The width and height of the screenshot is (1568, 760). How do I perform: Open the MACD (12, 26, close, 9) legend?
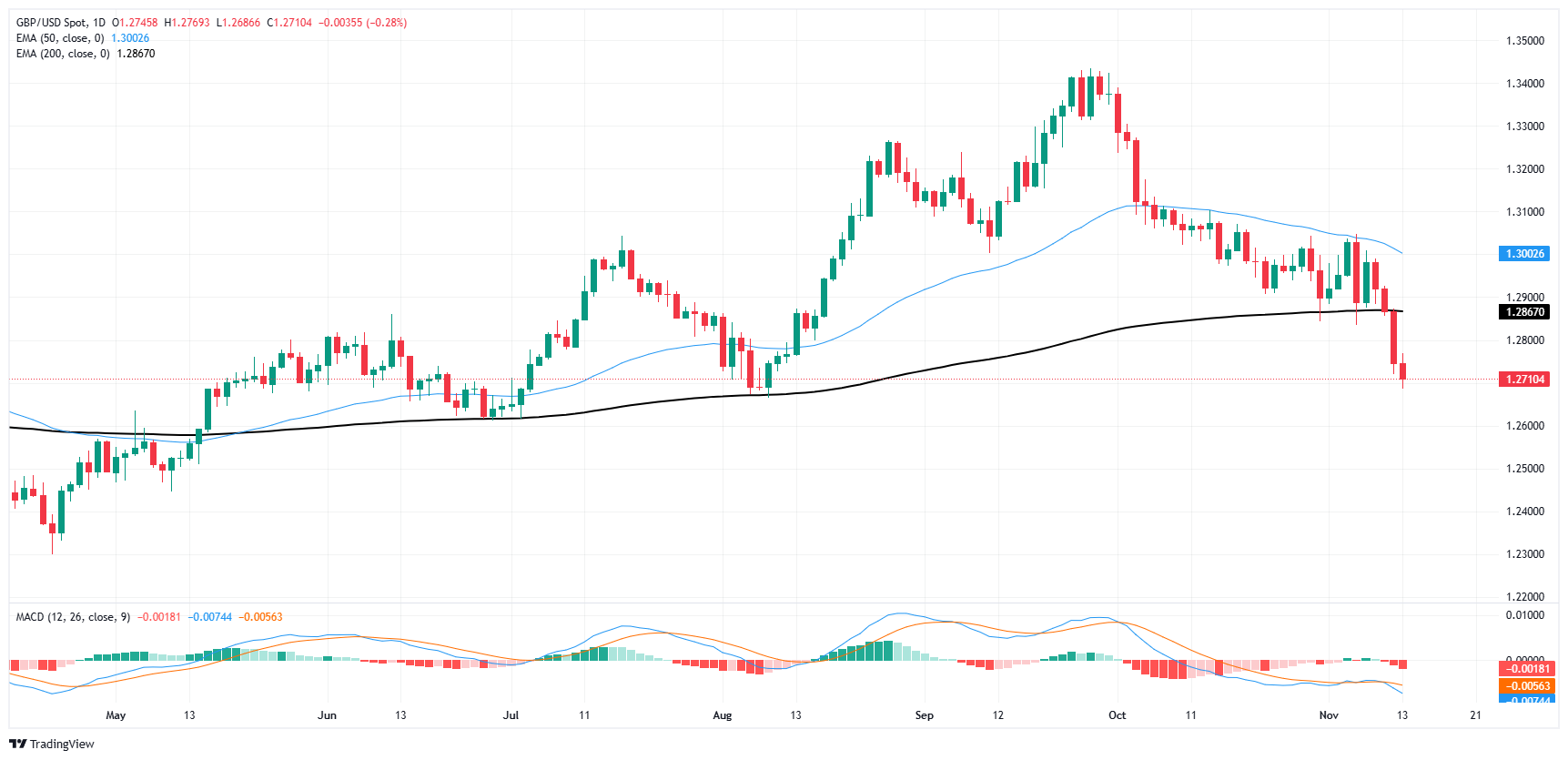pyautogui.click(x=73, y=617)
